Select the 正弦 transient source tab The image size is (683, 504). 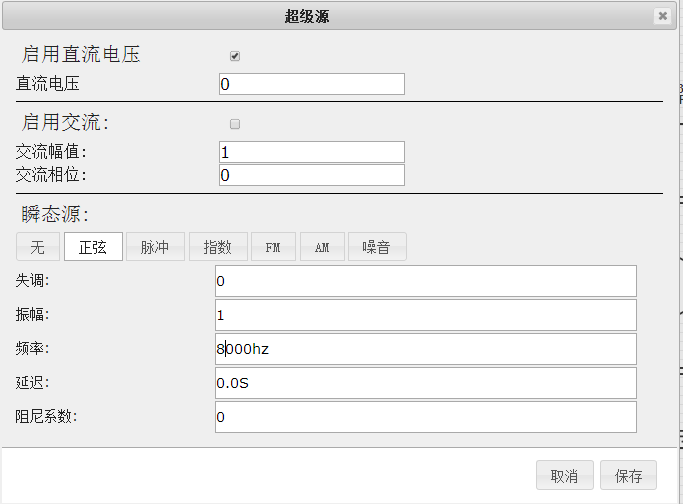point(93,247)
